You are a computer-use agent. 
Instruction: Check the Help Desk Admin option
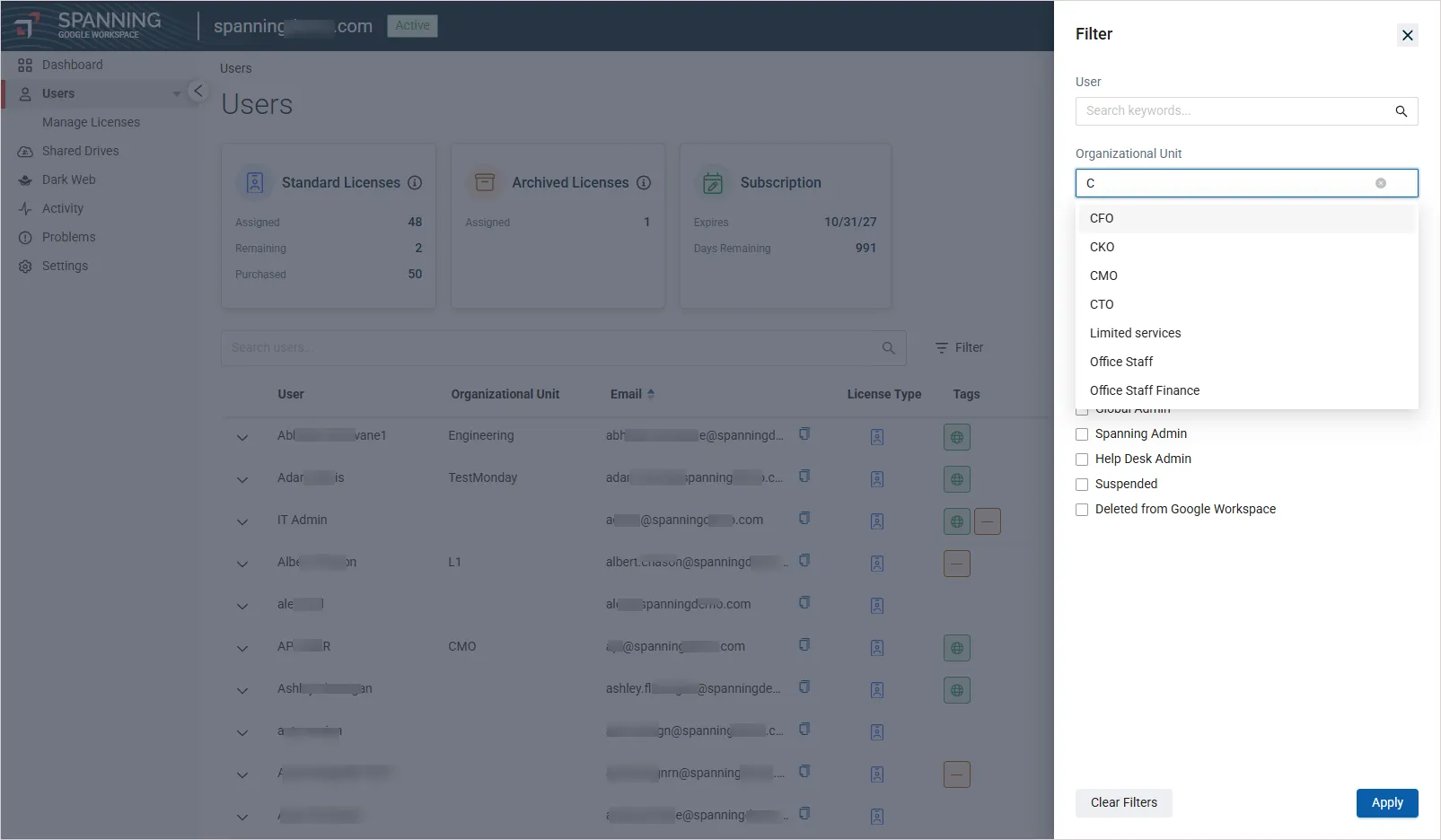pos(1082,459)
